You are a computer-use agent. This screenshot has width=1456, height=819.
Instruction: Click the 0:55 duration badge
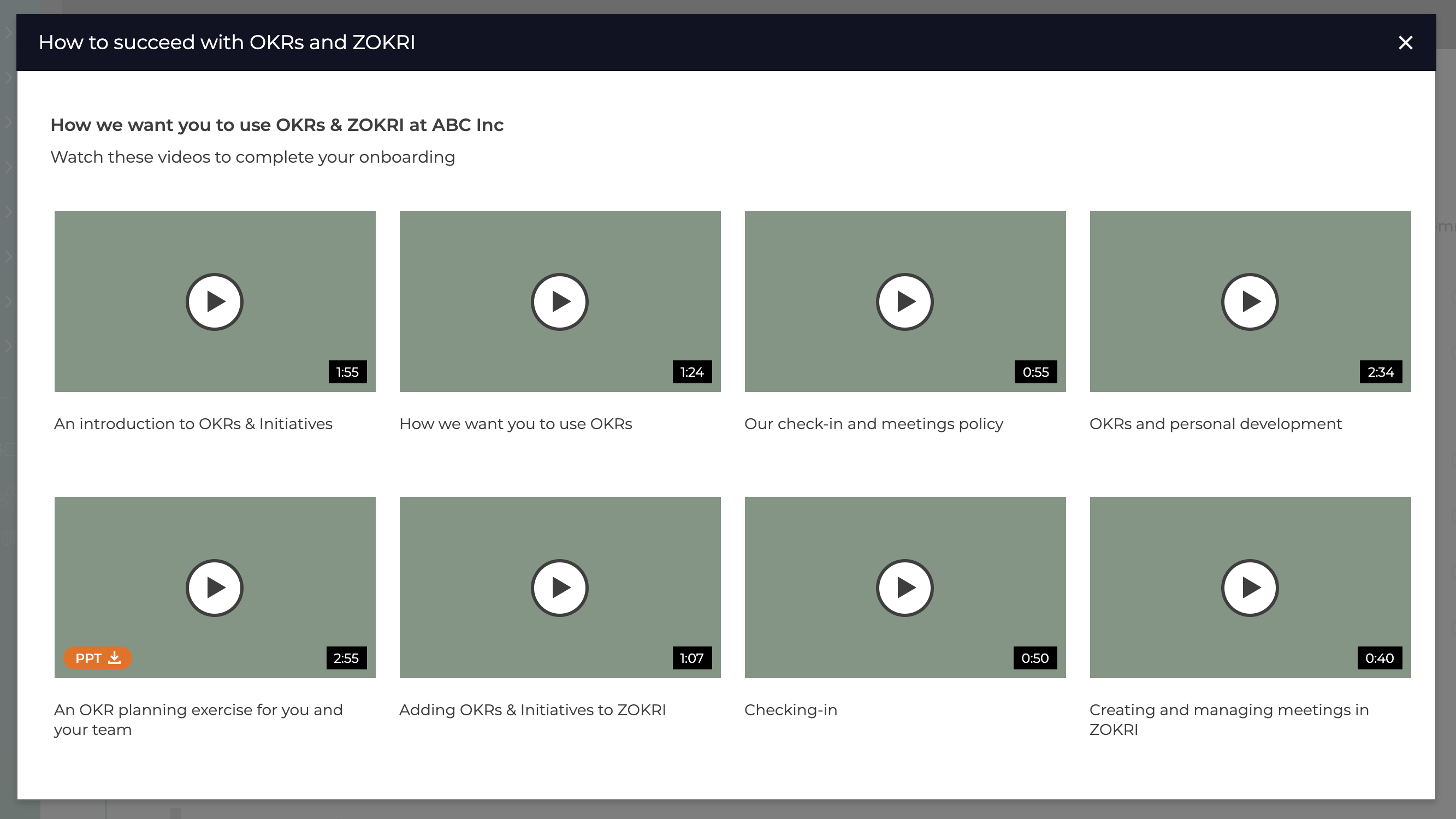pyautogui.click(x=1035, y=372)
